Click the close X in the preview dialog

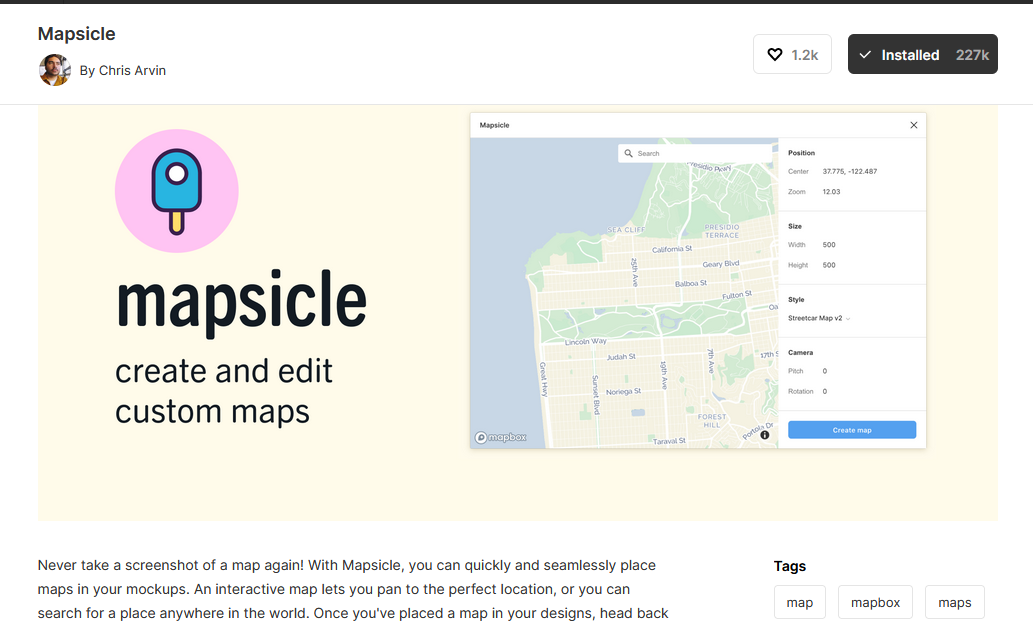coord(913,125)
